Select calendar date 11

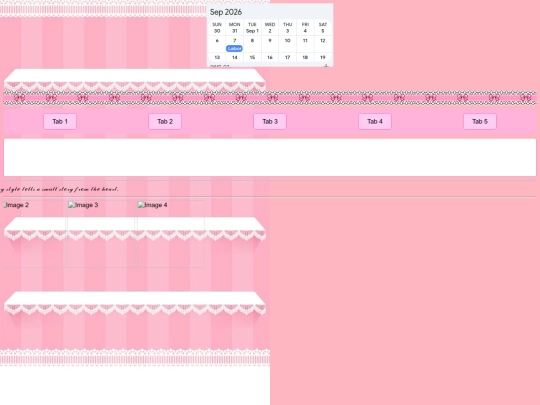tap(305, 41)
